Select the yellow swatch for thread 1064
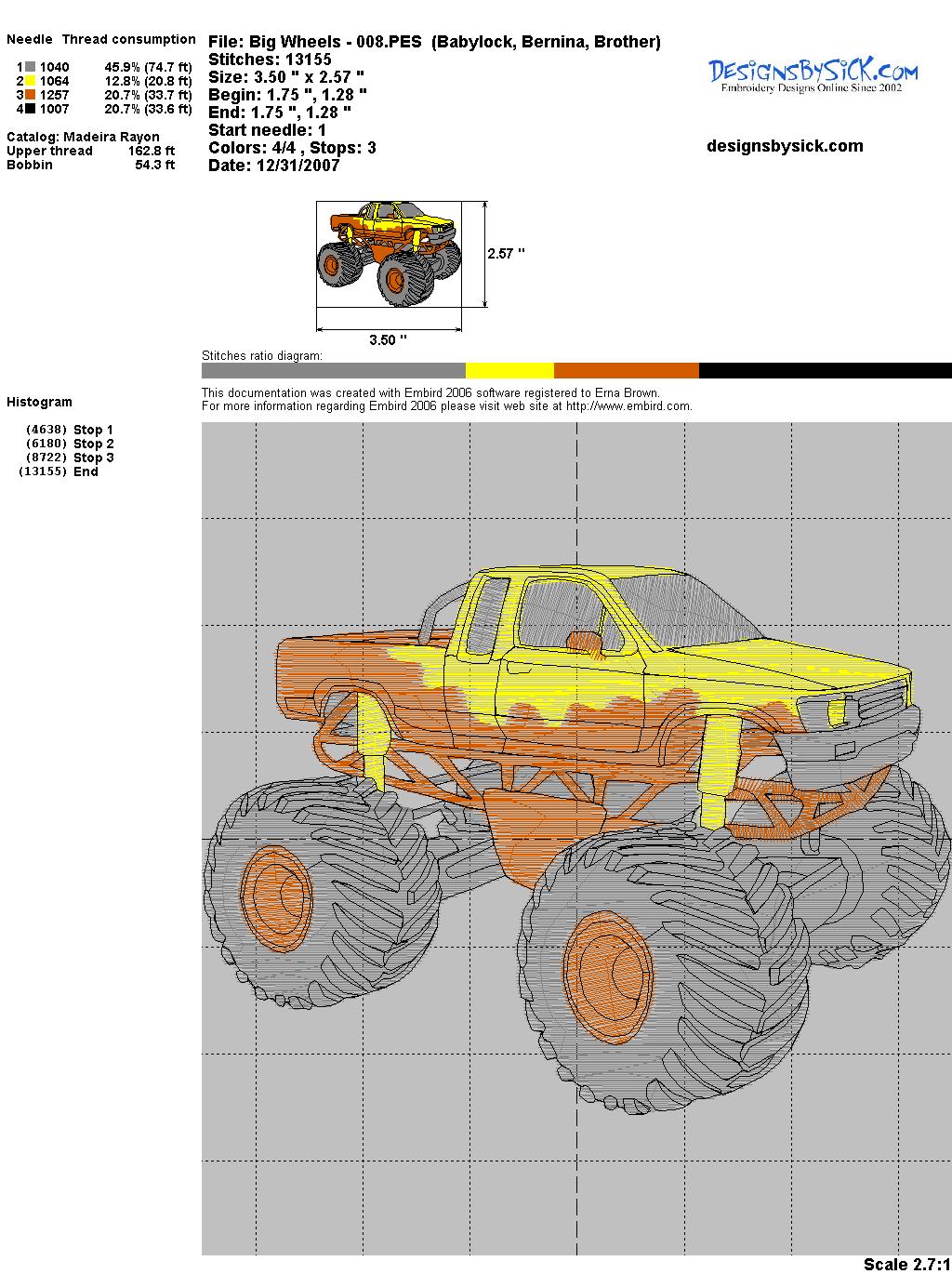 31,81
